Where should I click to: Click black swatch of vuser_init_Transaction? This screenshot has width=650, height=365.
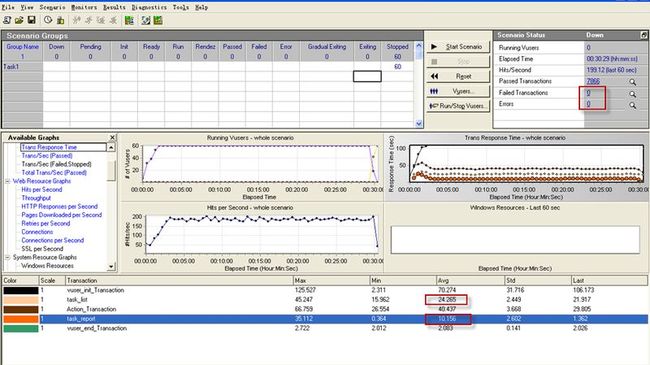pos(21,290)
